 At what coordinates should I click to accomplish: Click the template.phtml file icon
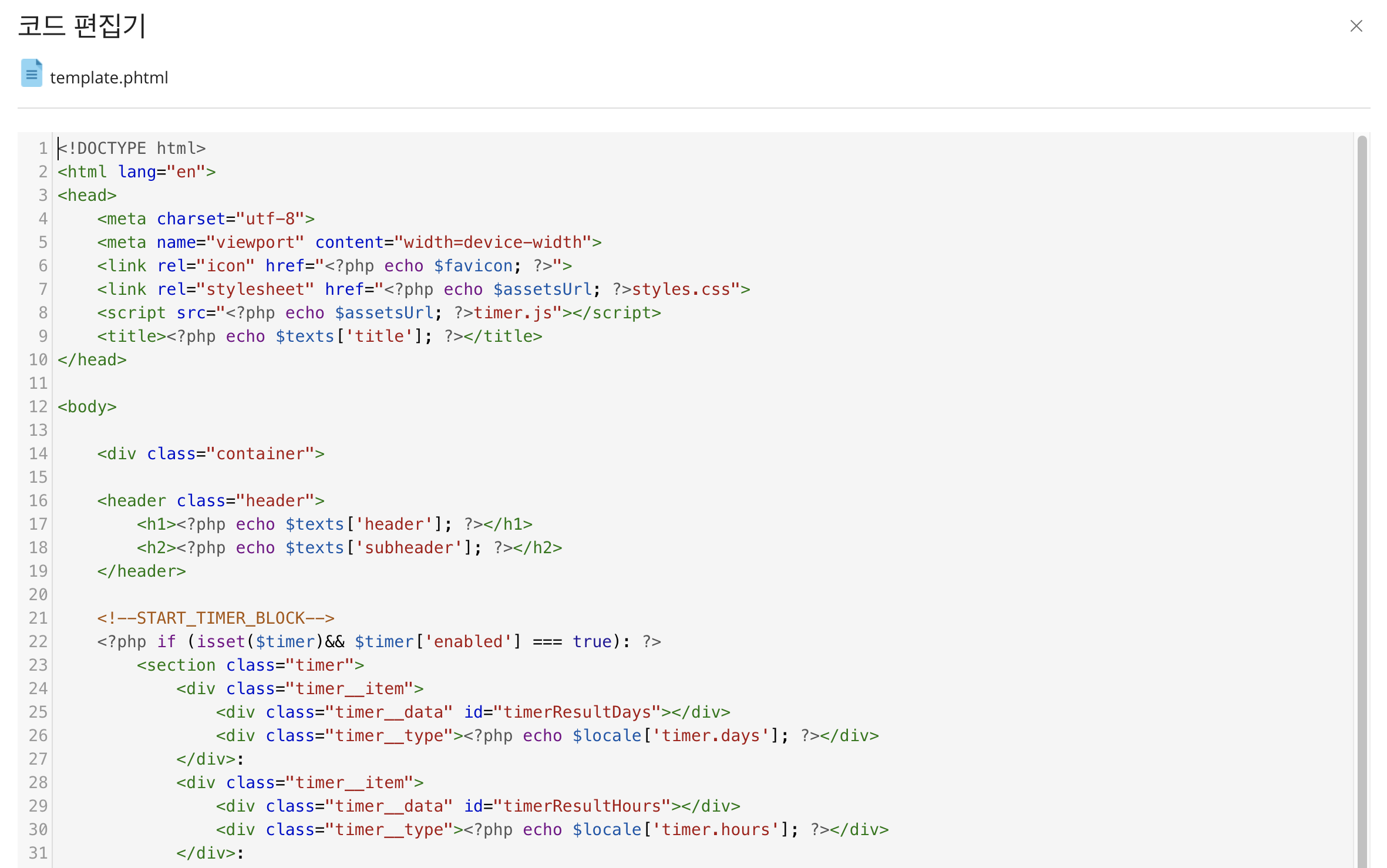coord(31,73)
